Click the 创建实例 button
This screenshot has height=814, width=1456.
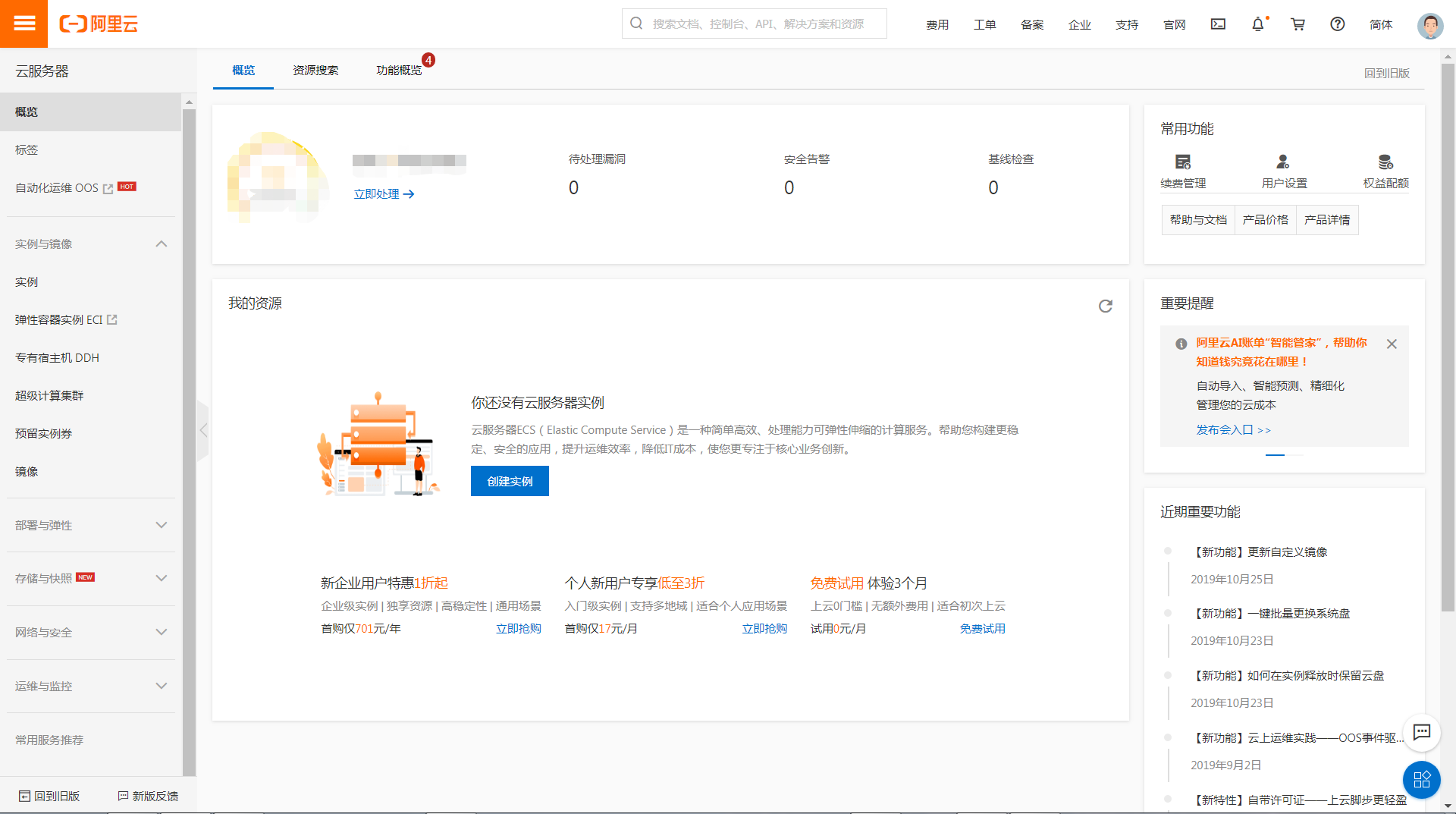510,481
